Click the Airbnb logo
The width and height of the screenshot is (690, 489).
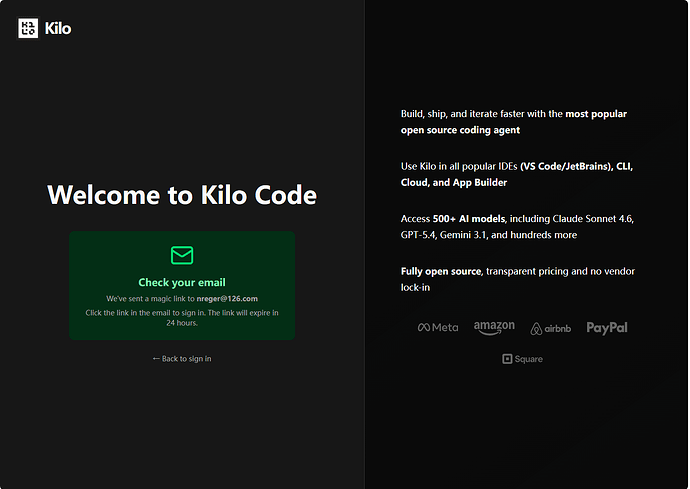coord(551,328)
